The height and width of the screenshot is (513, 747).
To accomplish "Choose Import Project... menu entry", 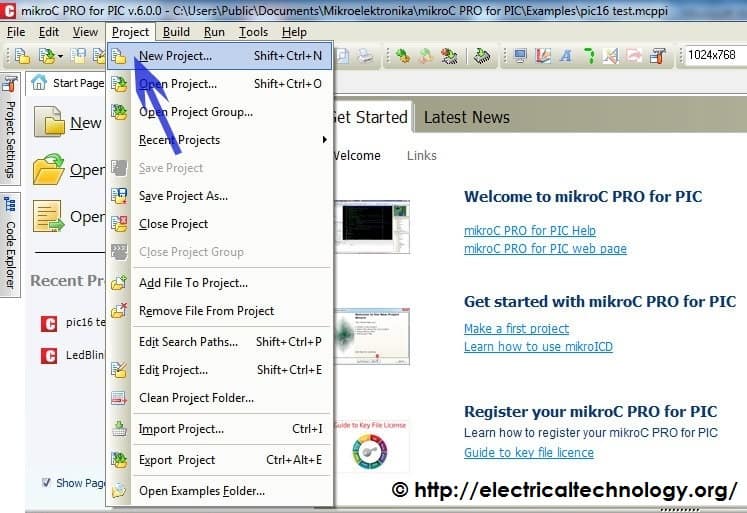I will (220, 429).
